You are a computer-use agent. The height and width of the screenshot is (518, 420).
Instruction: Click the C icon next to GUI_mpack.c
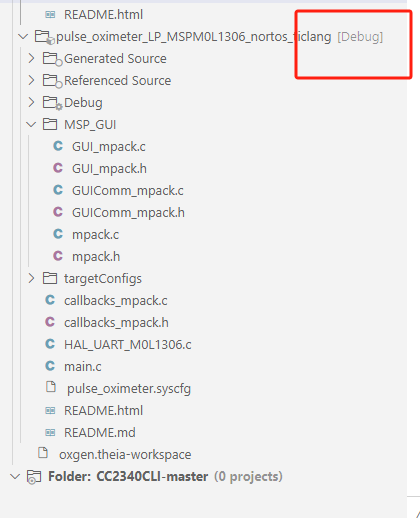click(x=58, y=146)
